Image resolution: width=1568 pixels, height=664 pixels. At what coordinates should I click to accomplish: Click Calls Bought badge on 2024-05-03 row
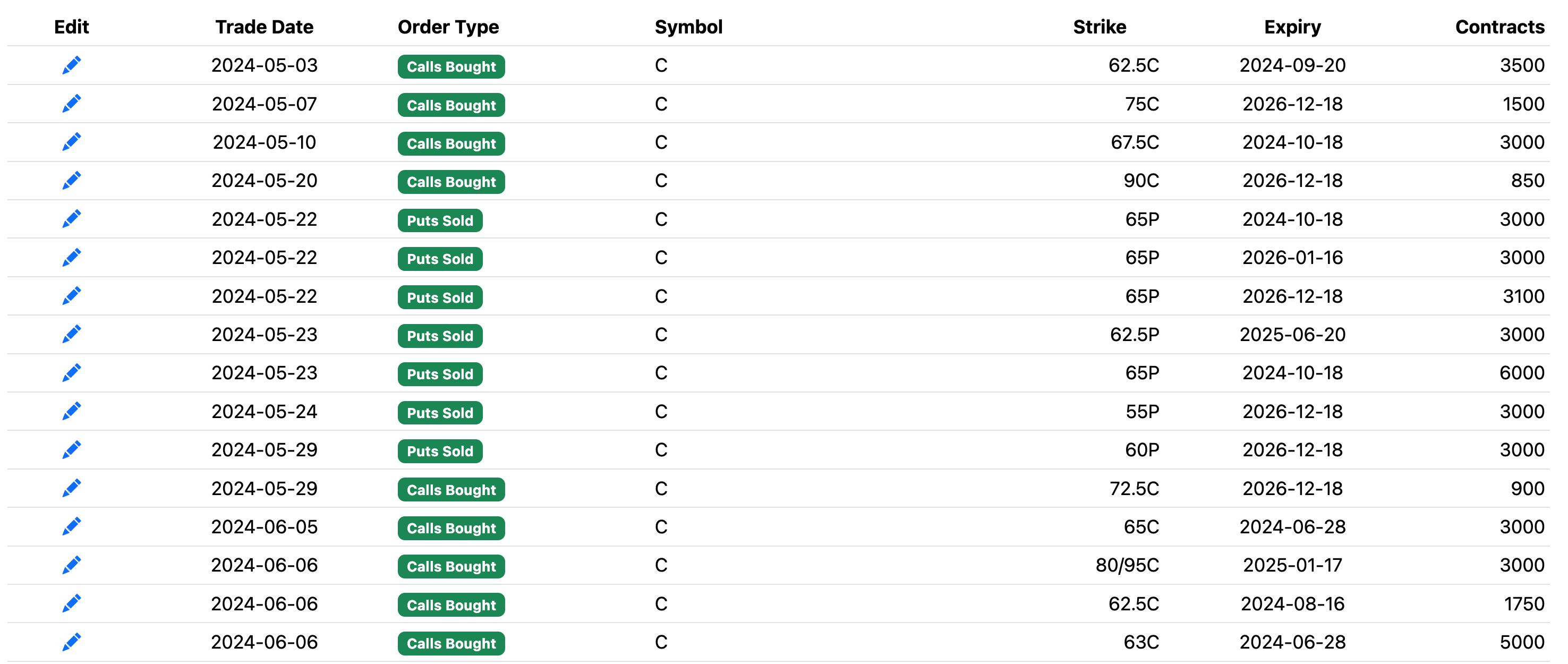point(451,66)
